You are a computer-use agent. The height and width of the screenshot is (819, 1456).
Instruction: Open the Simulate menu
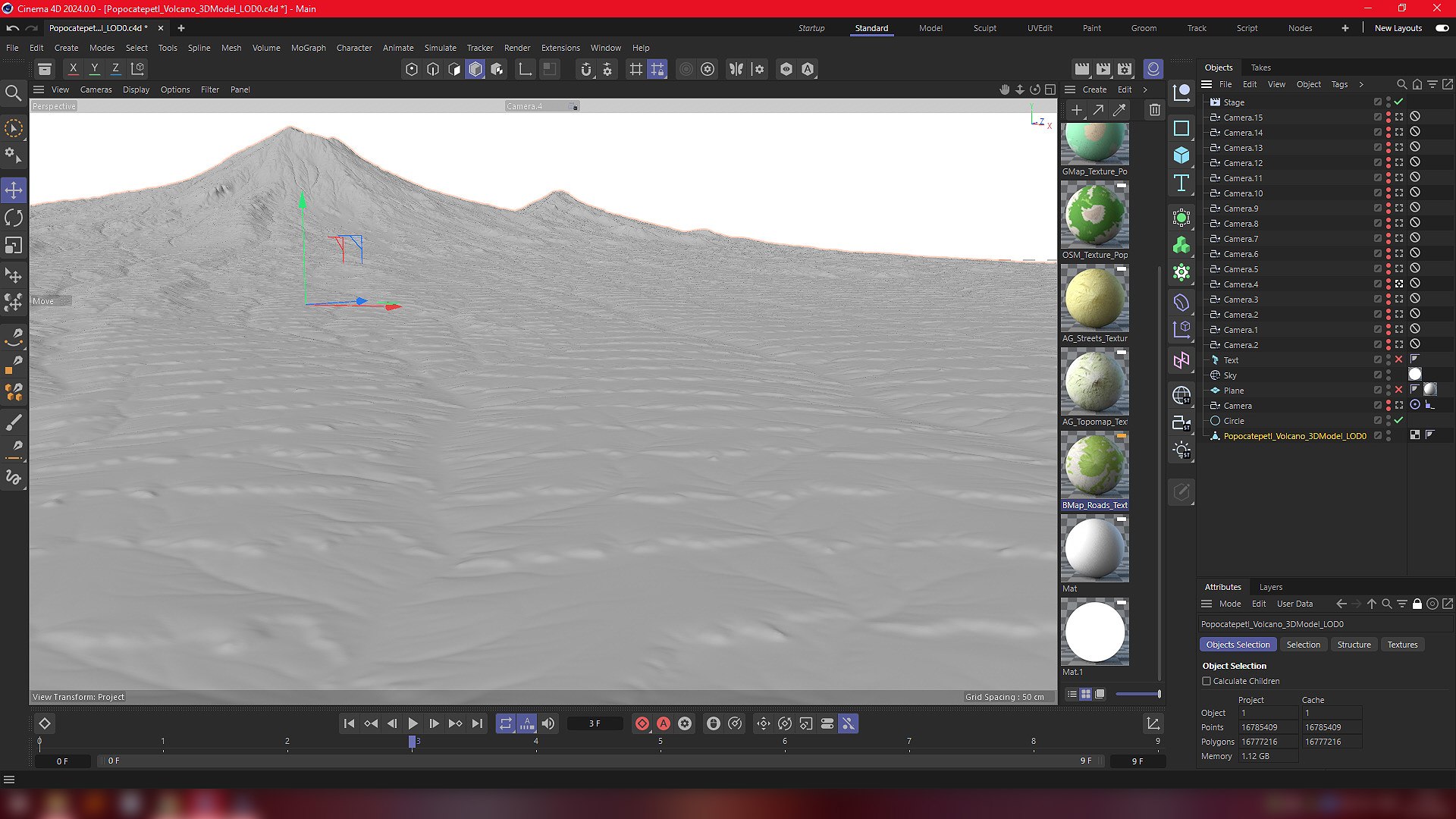[x=441, y=48]
